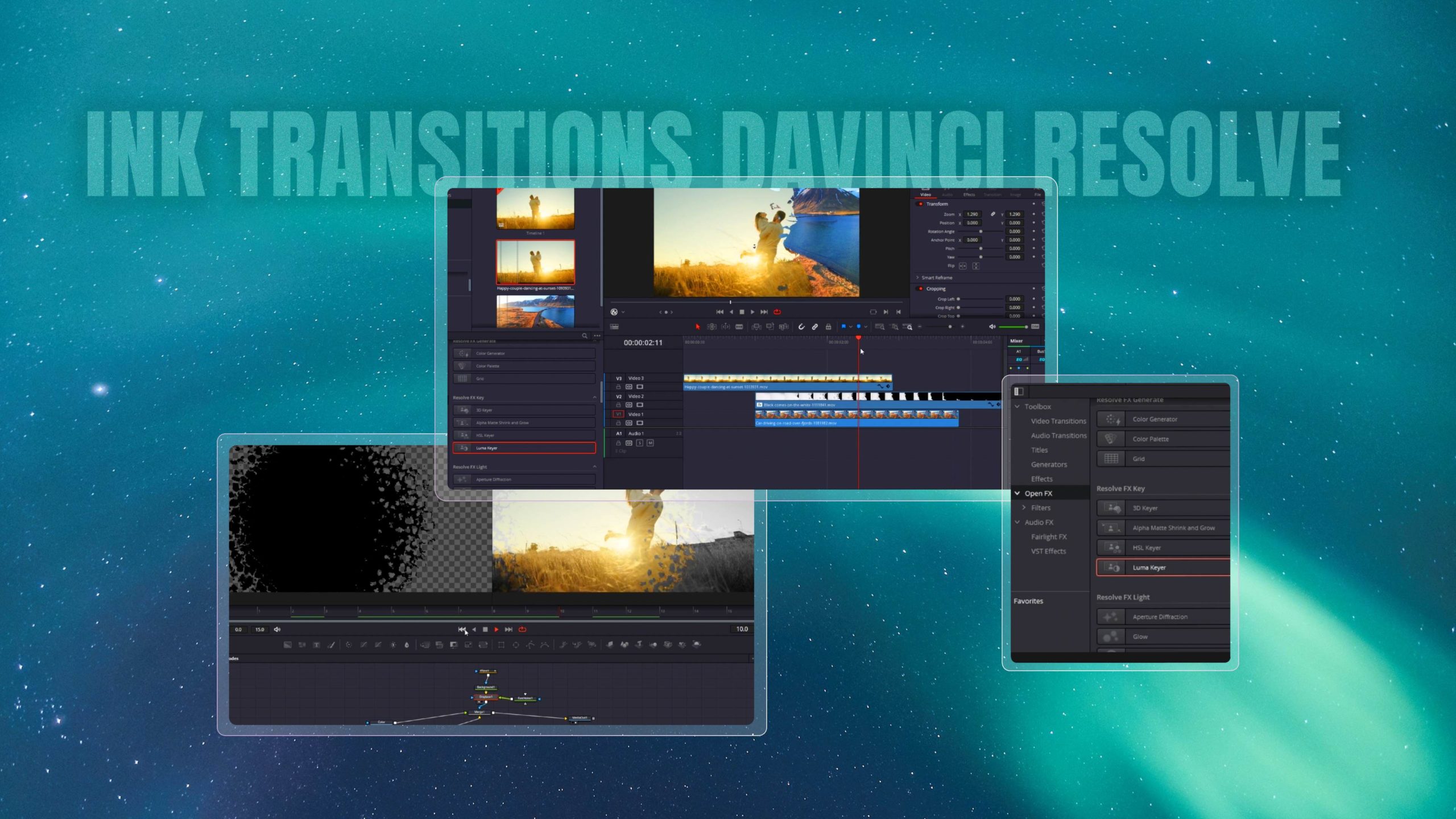The height and width of the screenshot is (819, 1456).
Task: Select the Text+ tool in Fusion toolbar
Action: 316,645
